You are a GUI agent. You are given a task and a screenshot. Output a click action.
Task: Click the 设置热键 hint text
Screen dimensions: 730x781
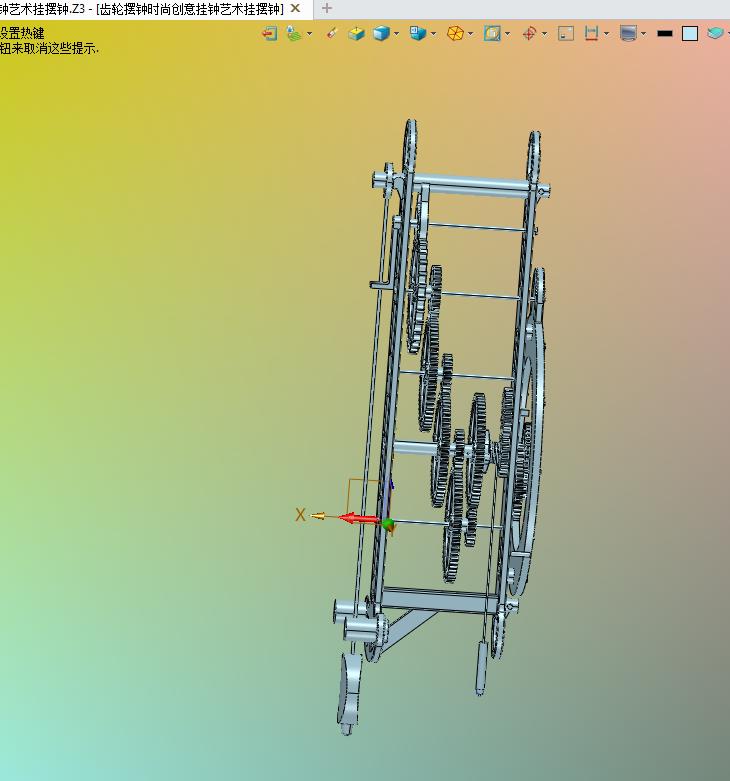[22, 33]
